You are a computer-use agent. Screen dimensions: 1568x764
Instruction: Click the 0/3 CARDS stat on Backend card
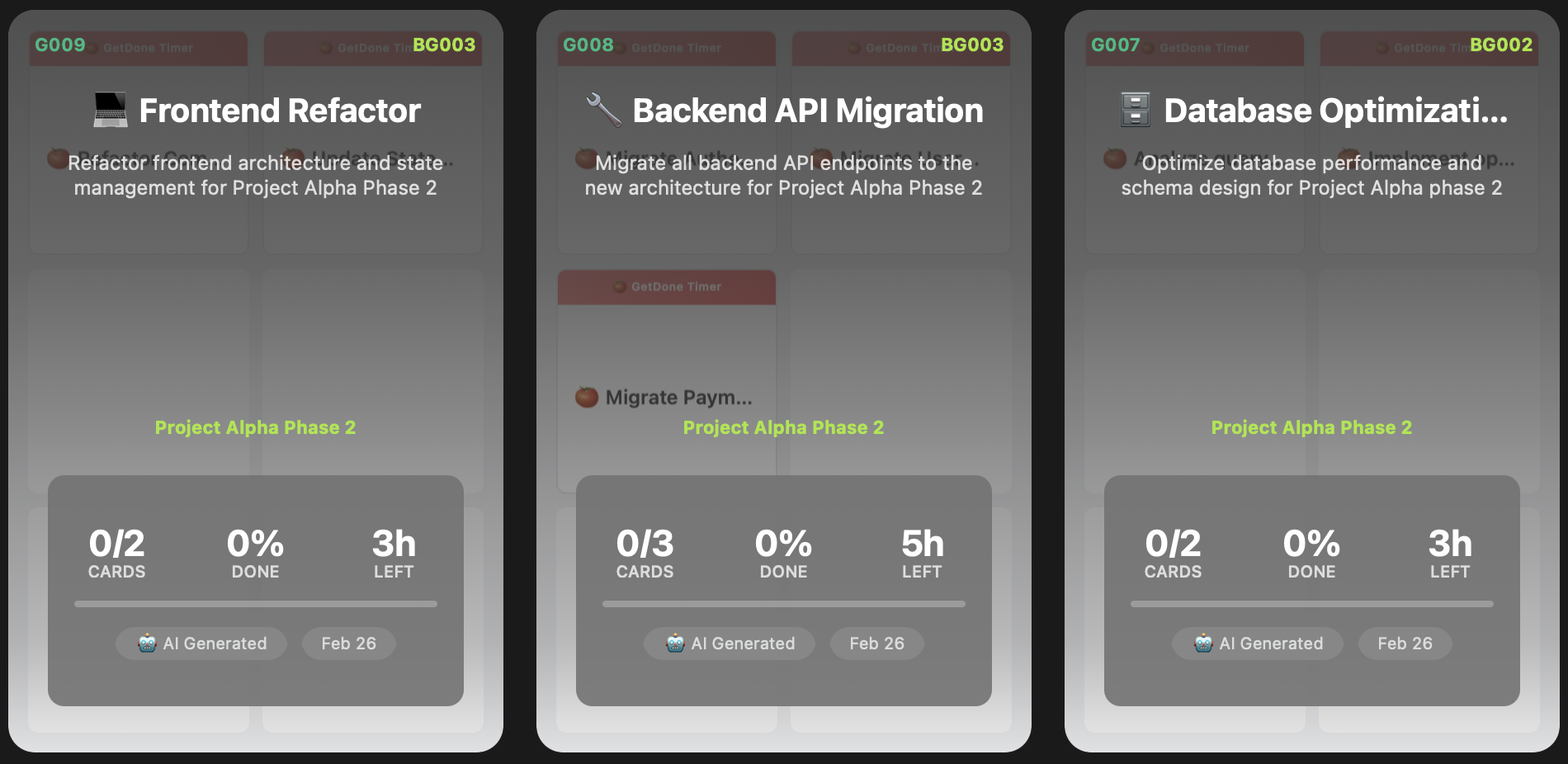645,554
